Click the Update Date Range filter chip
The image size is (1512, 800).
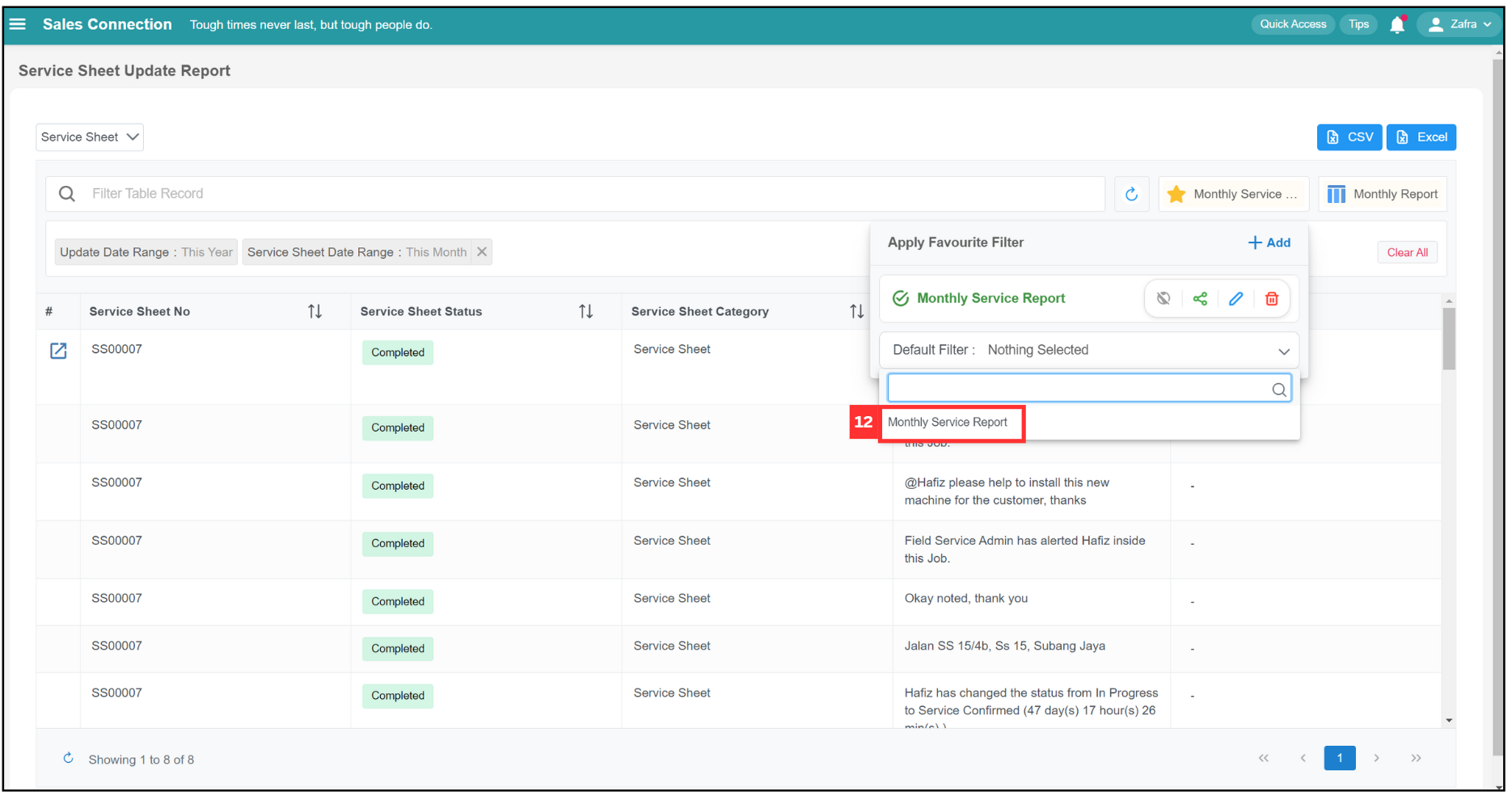[x=146, y=252]
